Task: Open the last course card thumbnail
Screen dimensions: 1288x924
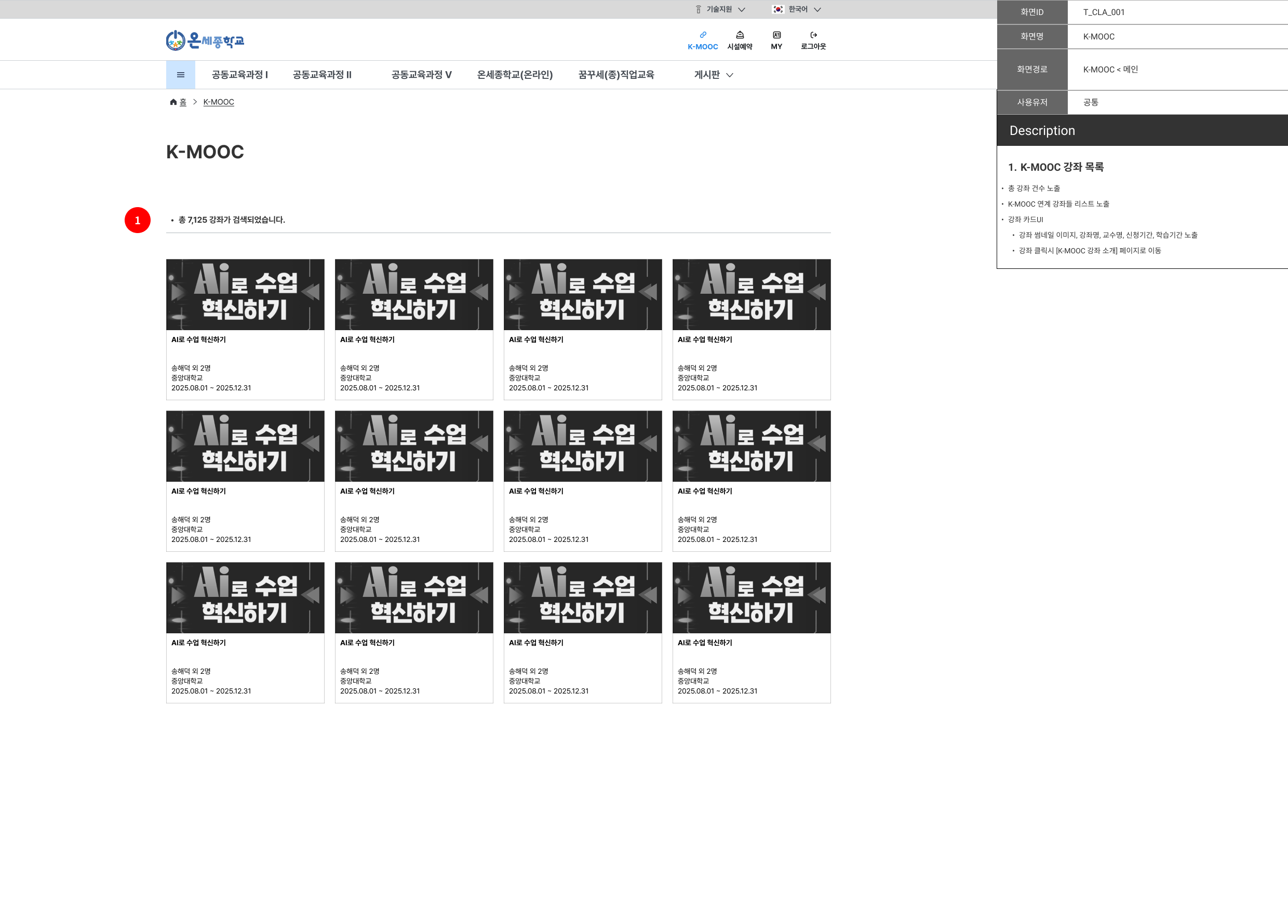Action: (x=752, y=597)
